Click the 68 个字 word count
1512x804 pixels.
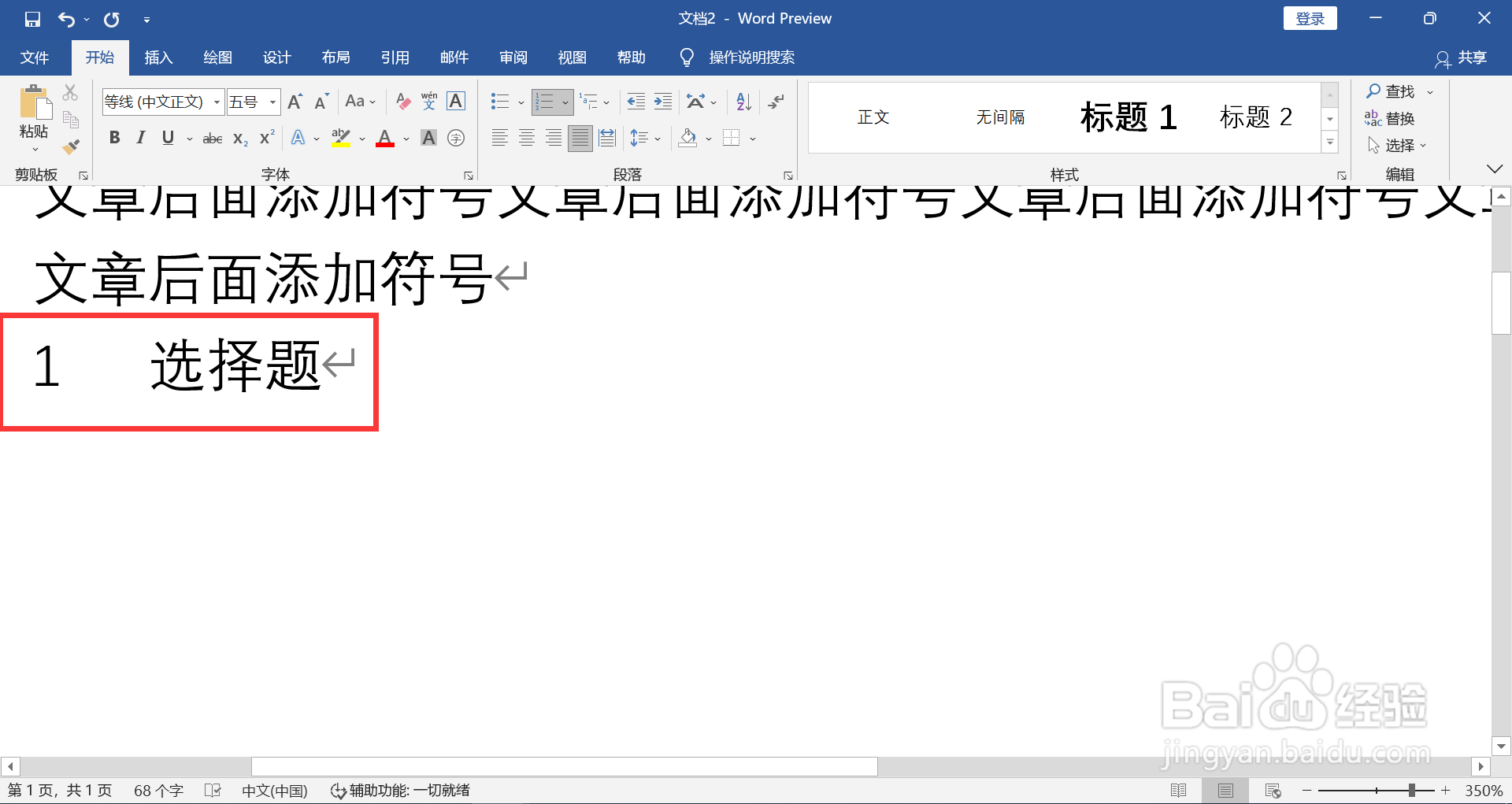(x=158, y=790)
